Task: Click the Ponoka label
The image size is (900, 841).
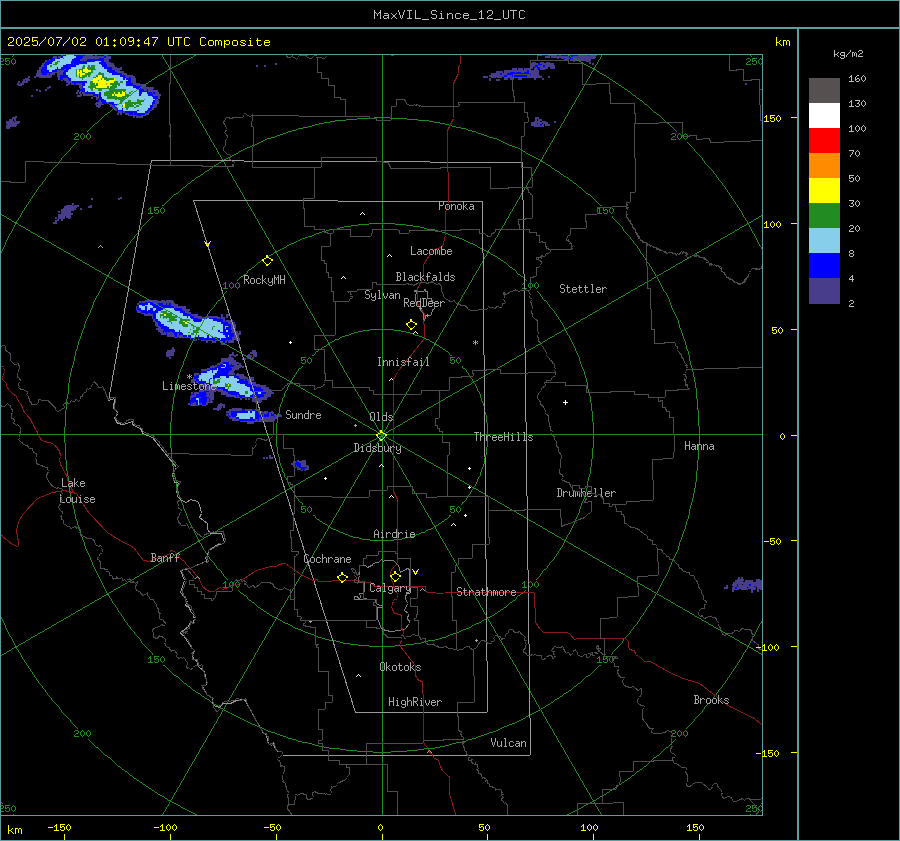Action: pyautogui.click(x=456, y=206)
